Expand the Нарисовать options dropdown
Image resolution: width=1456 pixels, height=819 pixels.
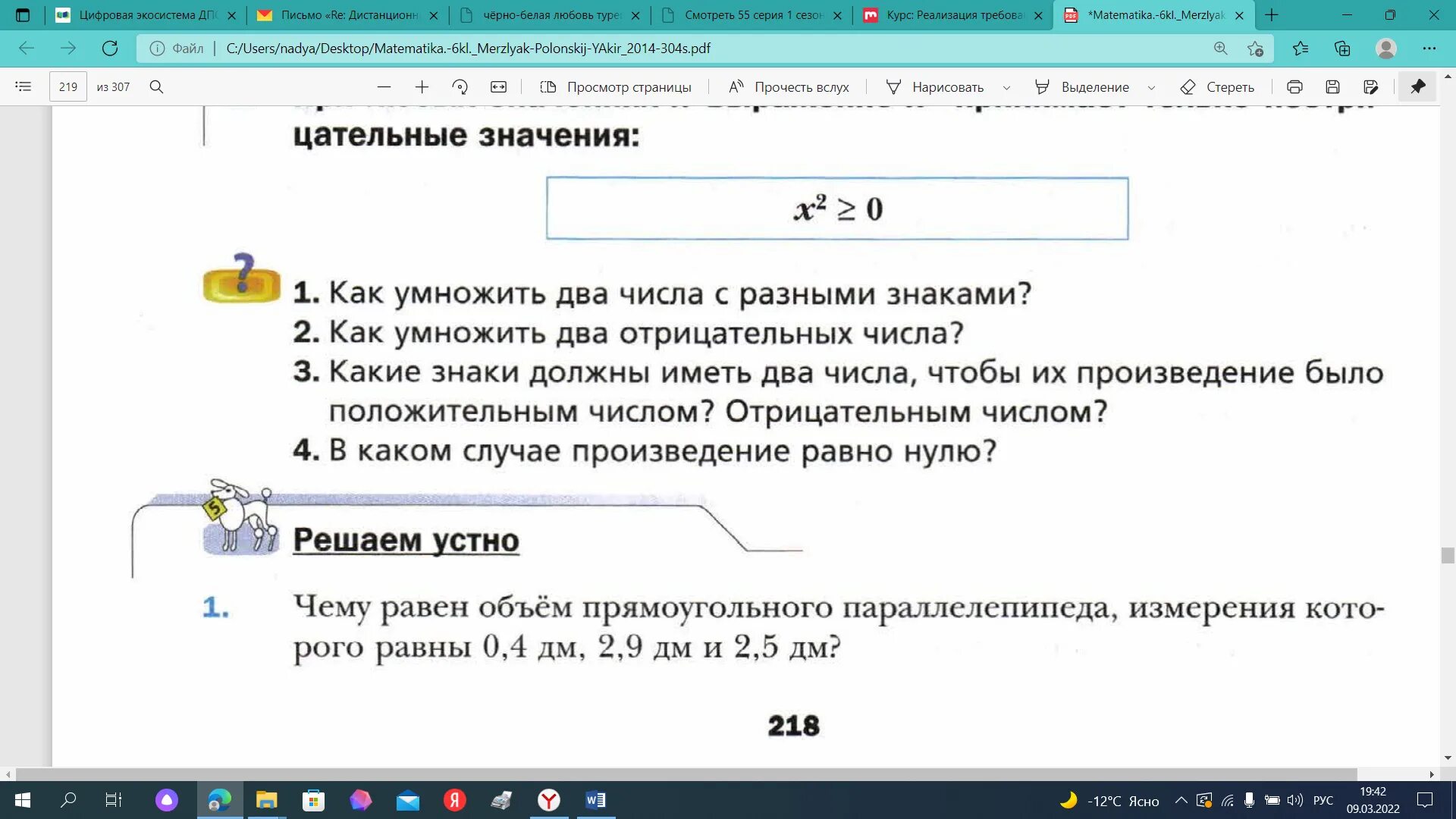coord(1006,87)
